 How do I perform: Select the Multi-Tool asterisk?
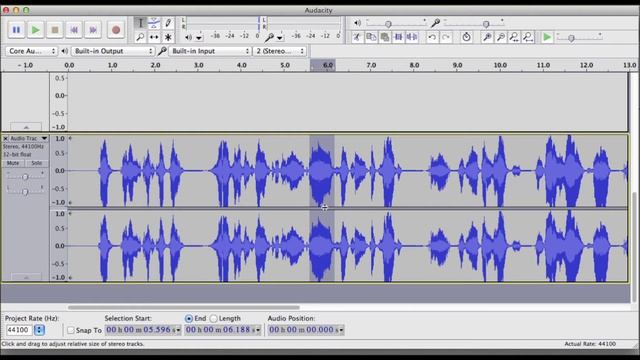coord(168,37)
